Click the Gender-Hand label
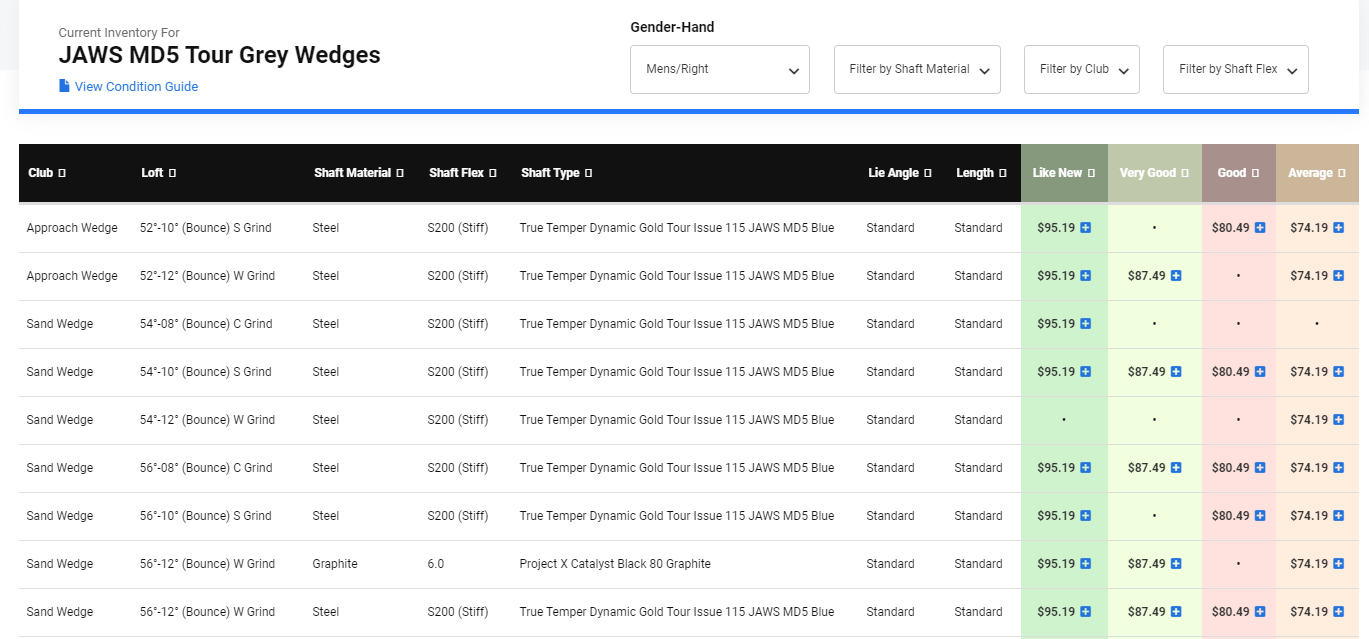 point(672,27)
